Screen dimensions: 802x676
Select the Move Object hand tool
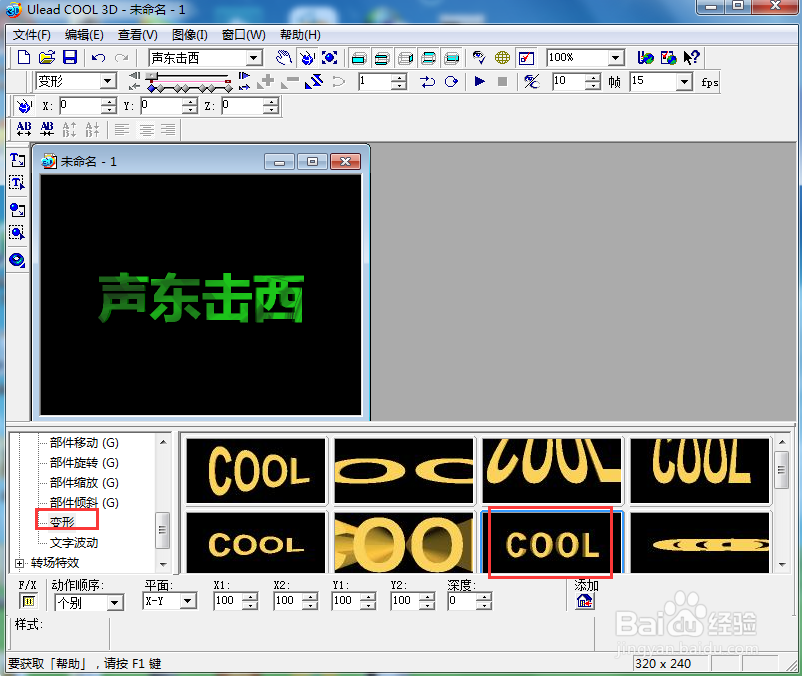click(283, 58)
